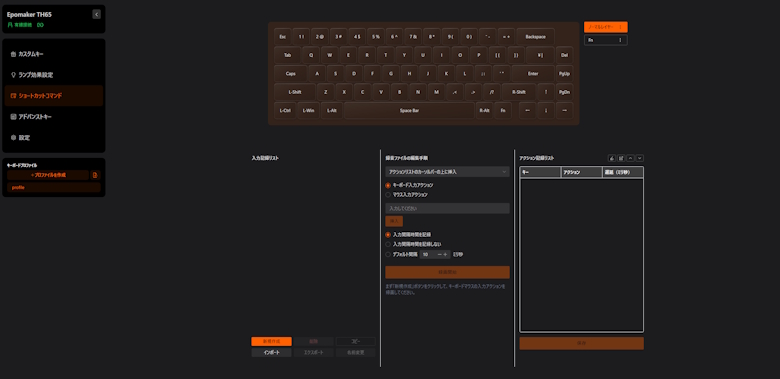Move action down with the down-chevron icon
Viewport: 780px width, 379px height.
(640, 158)
